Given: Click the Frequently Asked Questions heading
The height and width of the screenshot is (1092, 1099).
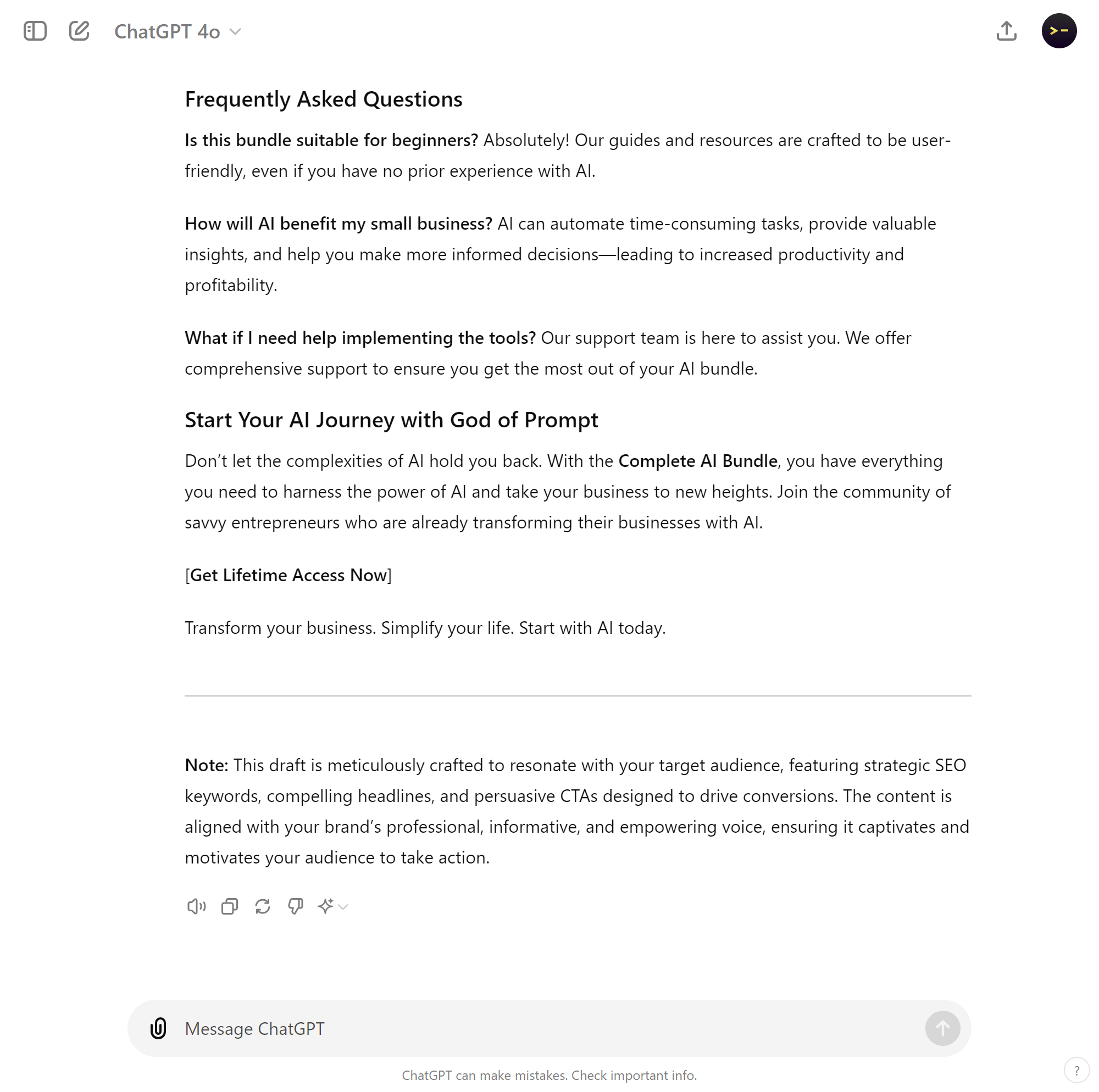Looking at the screenshot, I should pyautogui.click(x=323, y=99).
